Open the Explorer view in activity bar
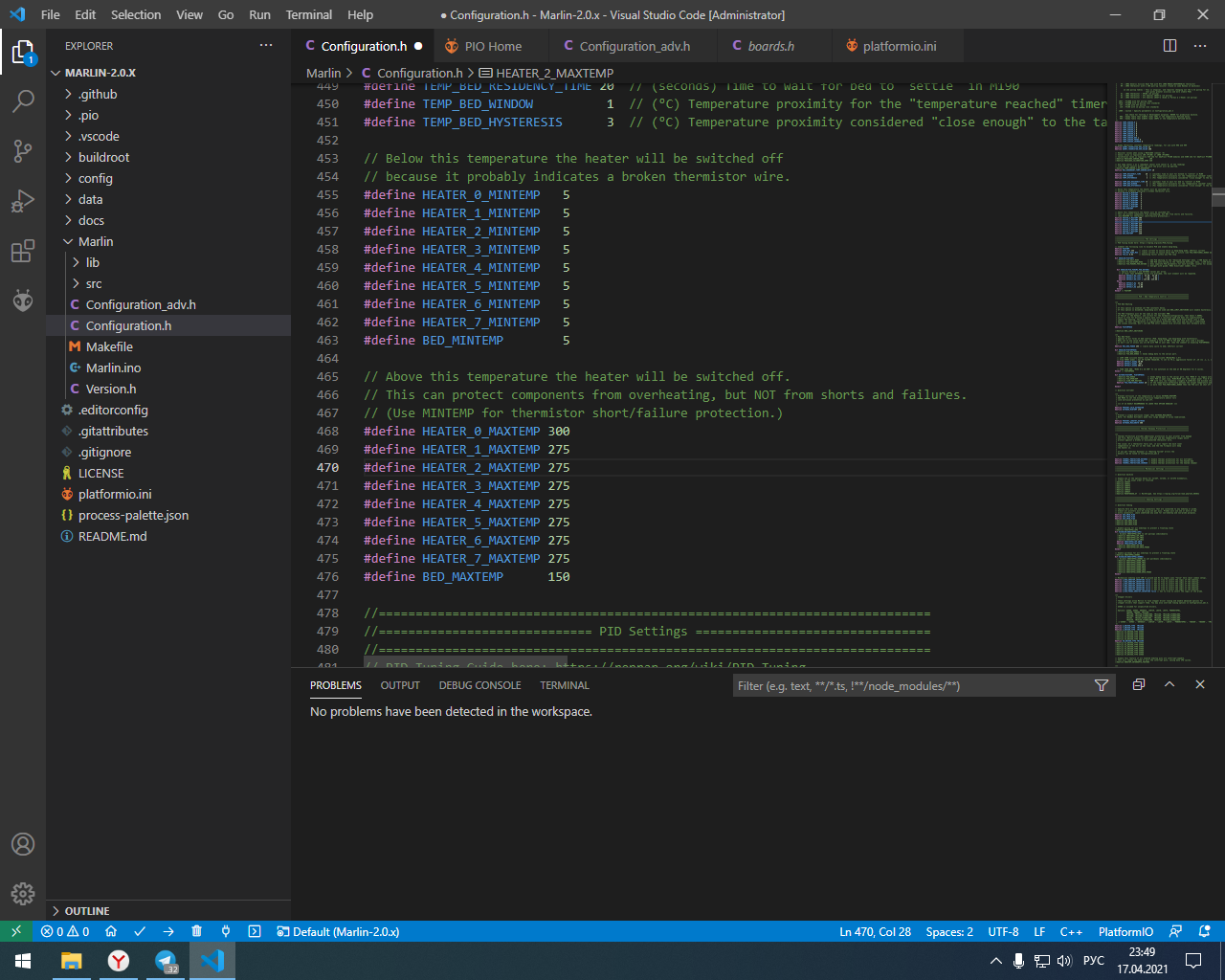Viewport: 1225px width, 980px height. 23,53
